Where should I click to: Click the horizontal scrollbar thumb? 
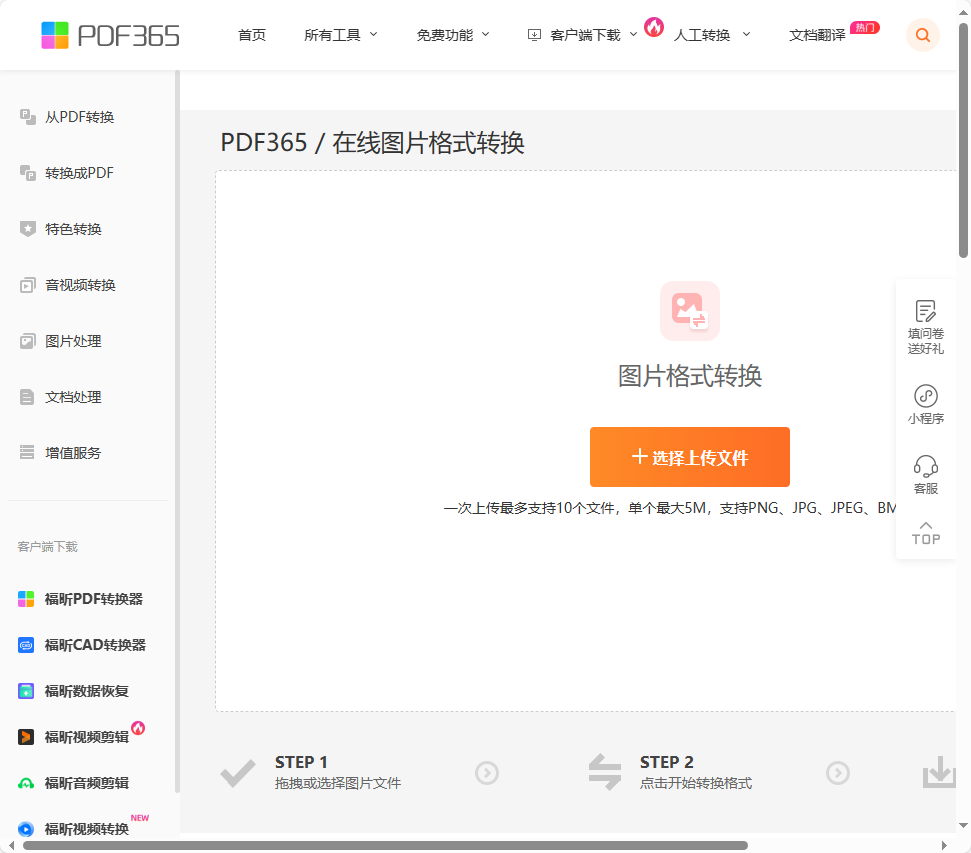385,846
